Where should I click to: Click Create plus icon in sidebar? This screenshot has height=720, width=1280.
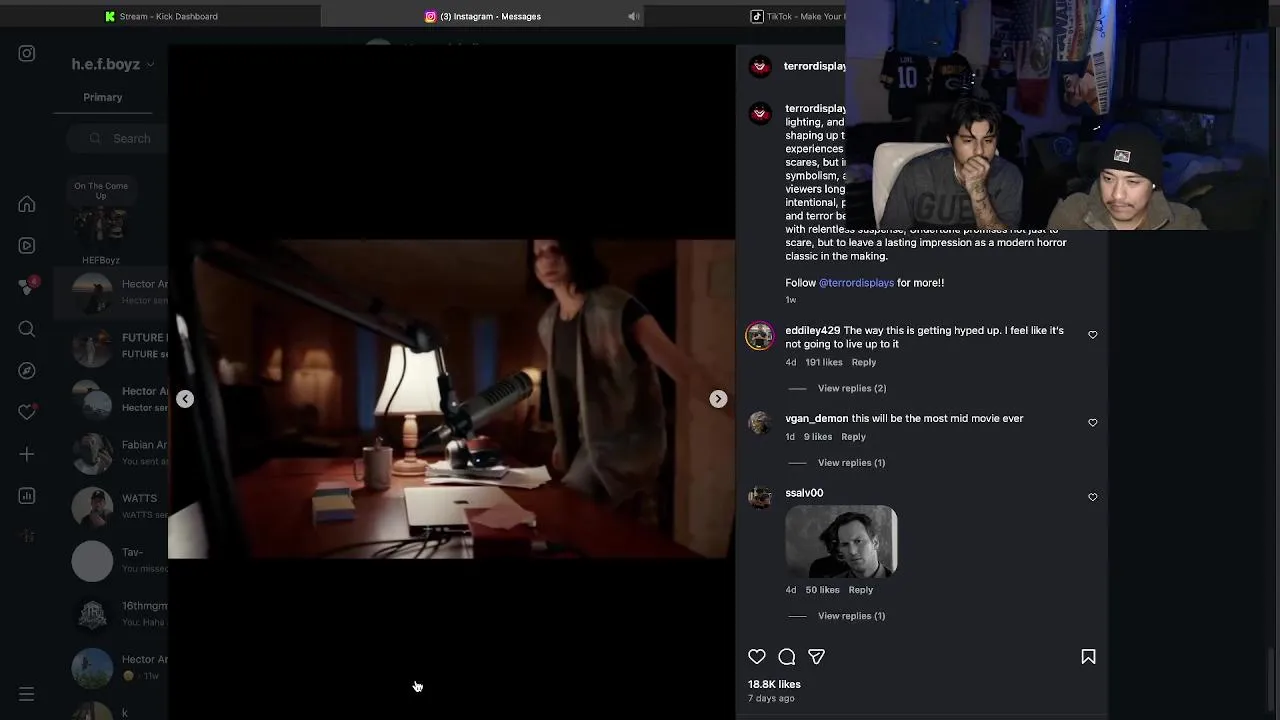(x=27, y=454)
